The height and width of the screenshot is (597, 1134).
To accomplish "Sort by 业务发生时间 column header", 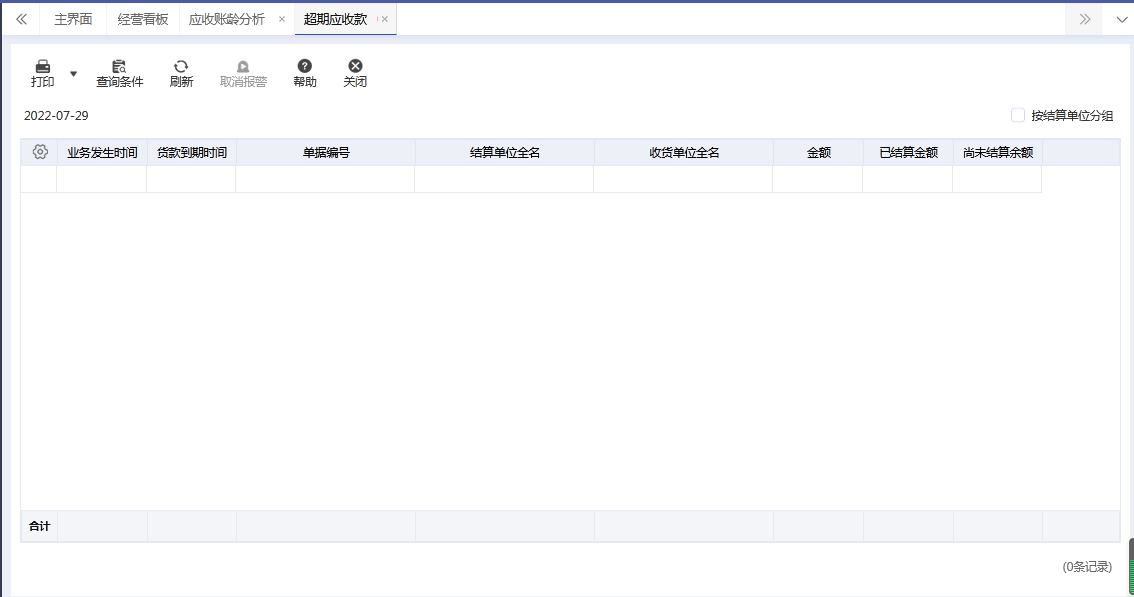I will click(x=102, y=153).
